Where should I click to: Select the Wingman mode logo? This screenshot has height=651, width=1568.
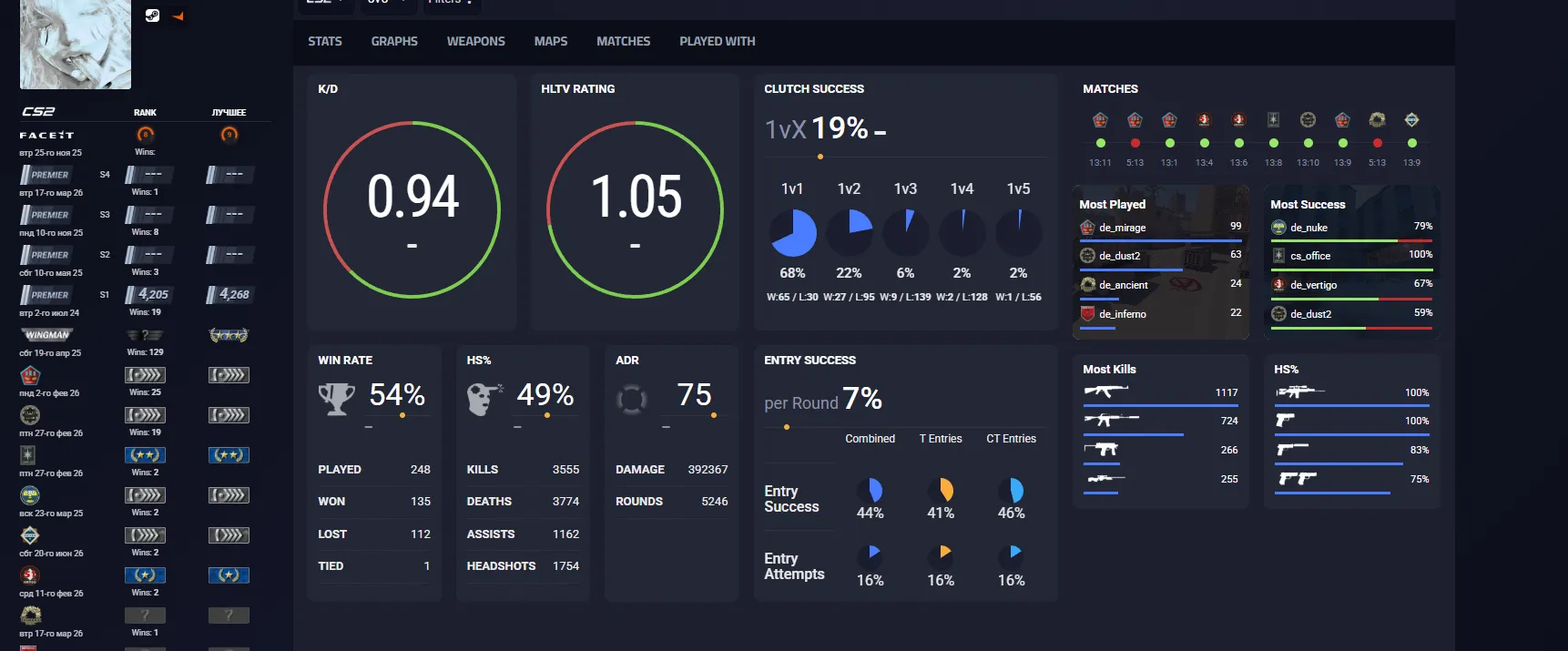click(47, 335)
